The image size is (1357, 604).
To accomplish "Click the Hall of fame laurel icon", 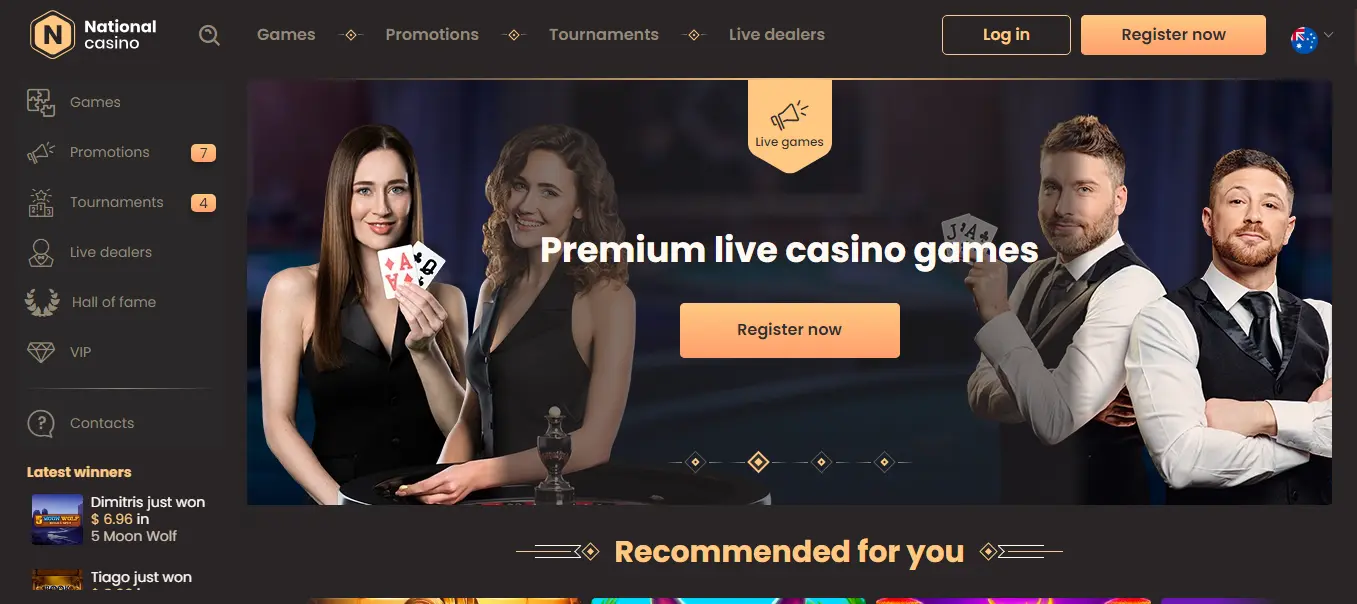I will (42, 302).
